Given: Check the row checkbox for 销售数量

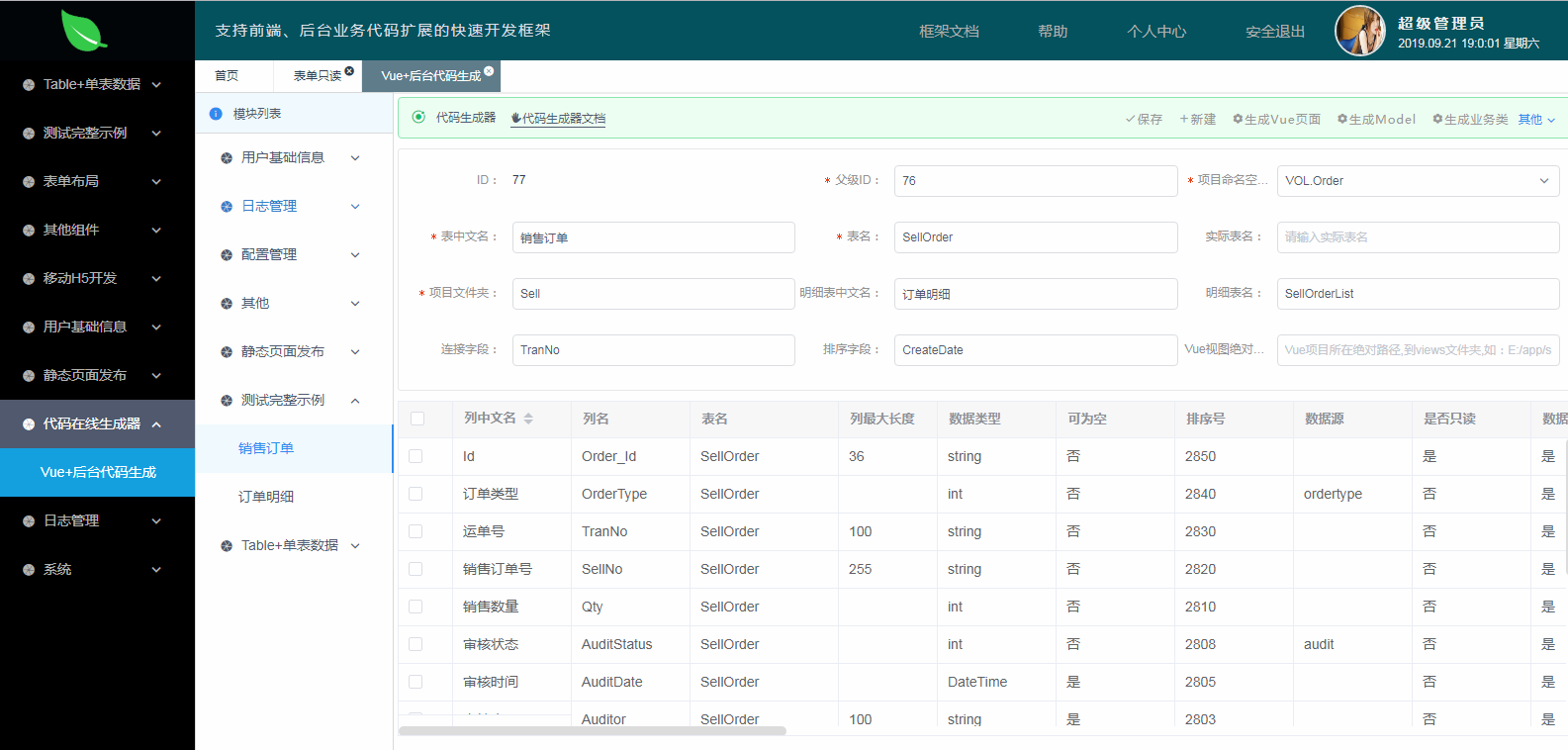Looking at the screenshot, I should click(x=415, y=607).
